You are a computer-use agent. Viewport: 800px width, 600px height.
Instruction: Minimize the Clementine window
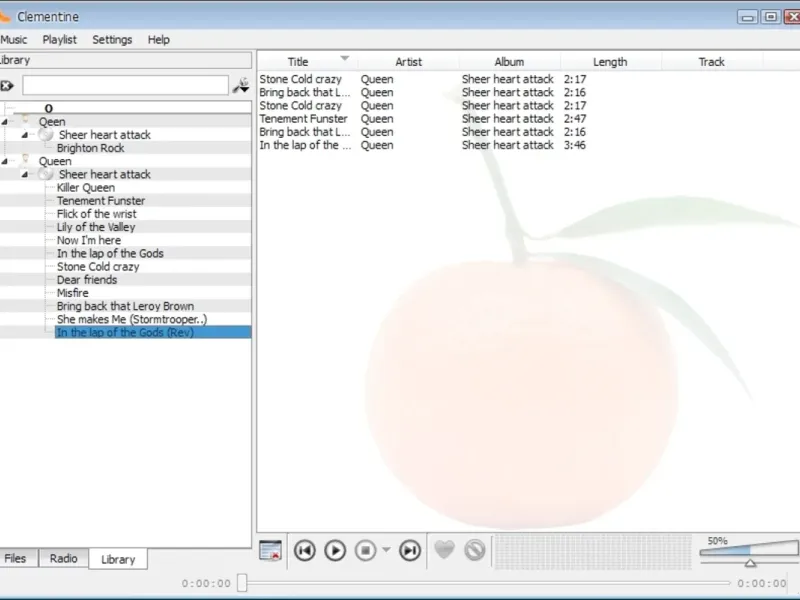[747, 17]
